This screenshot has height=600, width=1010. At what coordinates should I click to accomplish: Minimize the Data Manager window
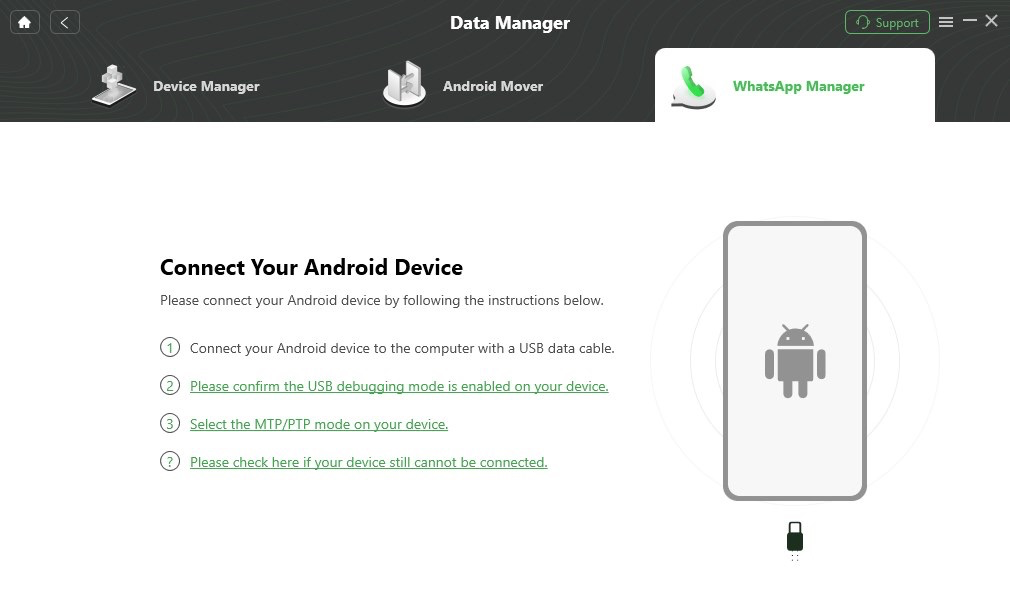click(x=969, y=21)
